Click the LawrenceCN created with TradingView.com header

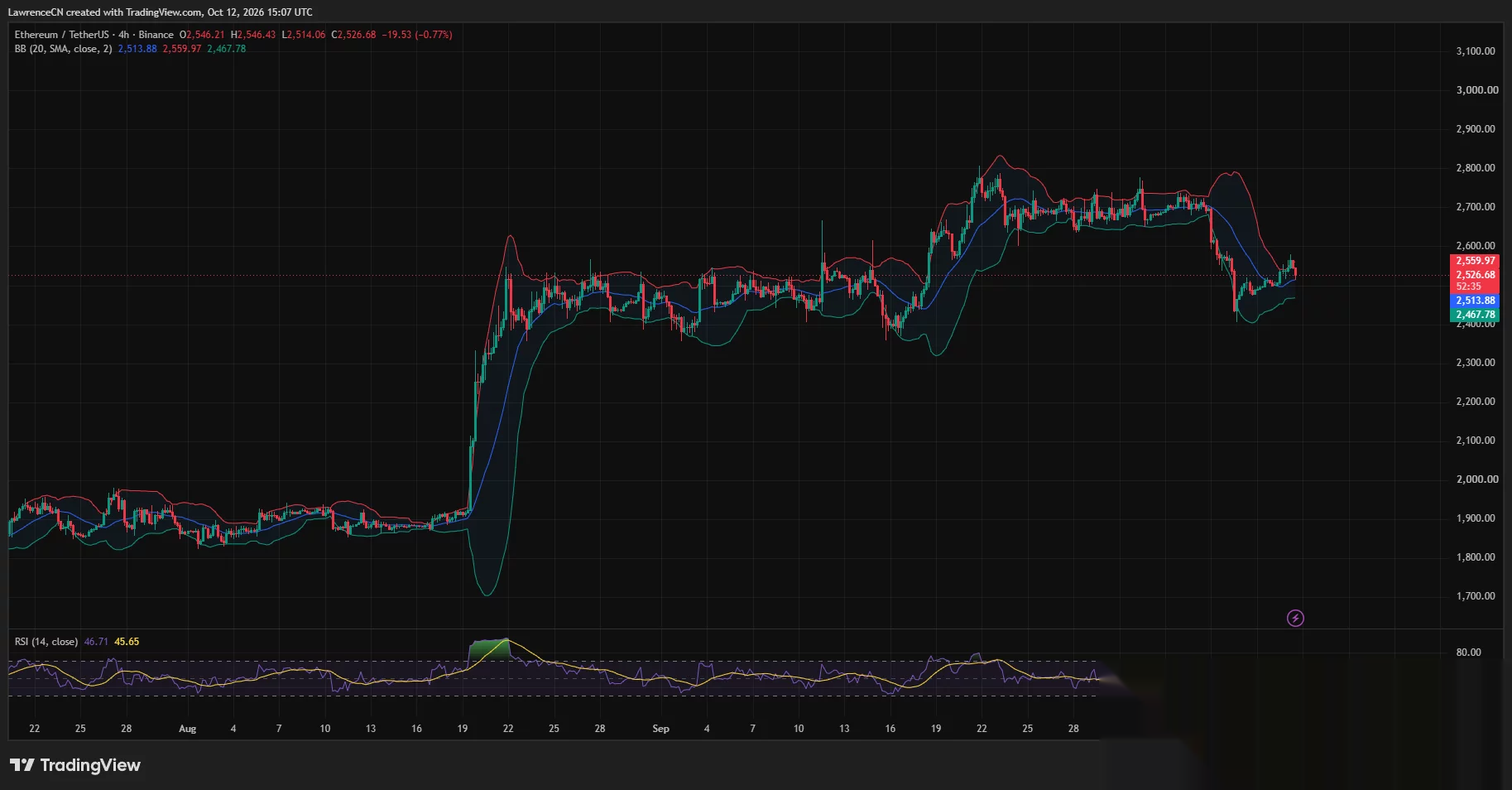click(x=161, y=12)
